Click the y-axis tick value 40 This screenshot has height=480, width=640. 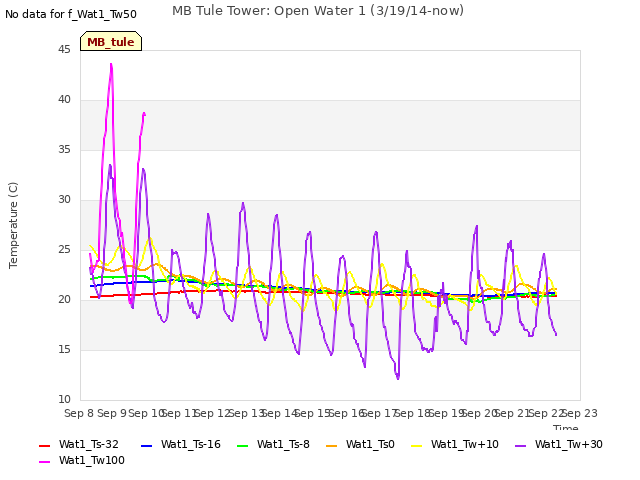pos(64,100)
